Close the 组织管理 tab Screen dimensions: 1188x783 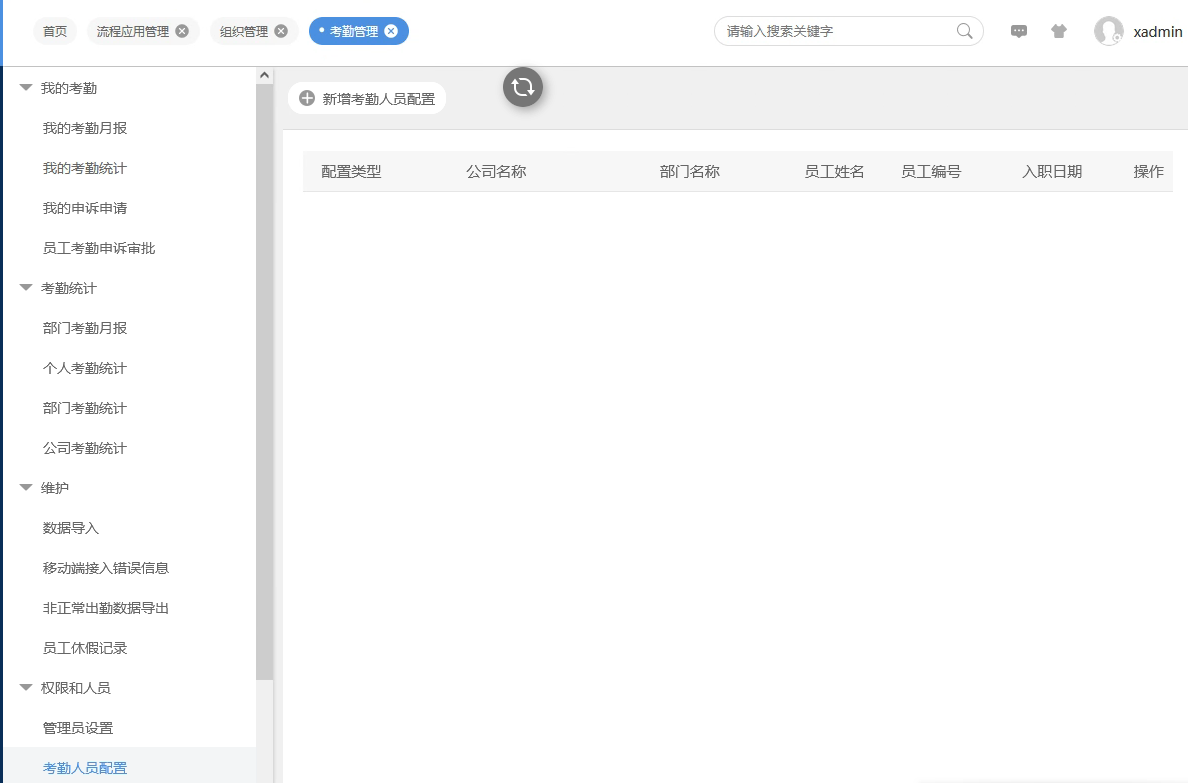coord(281,31)
